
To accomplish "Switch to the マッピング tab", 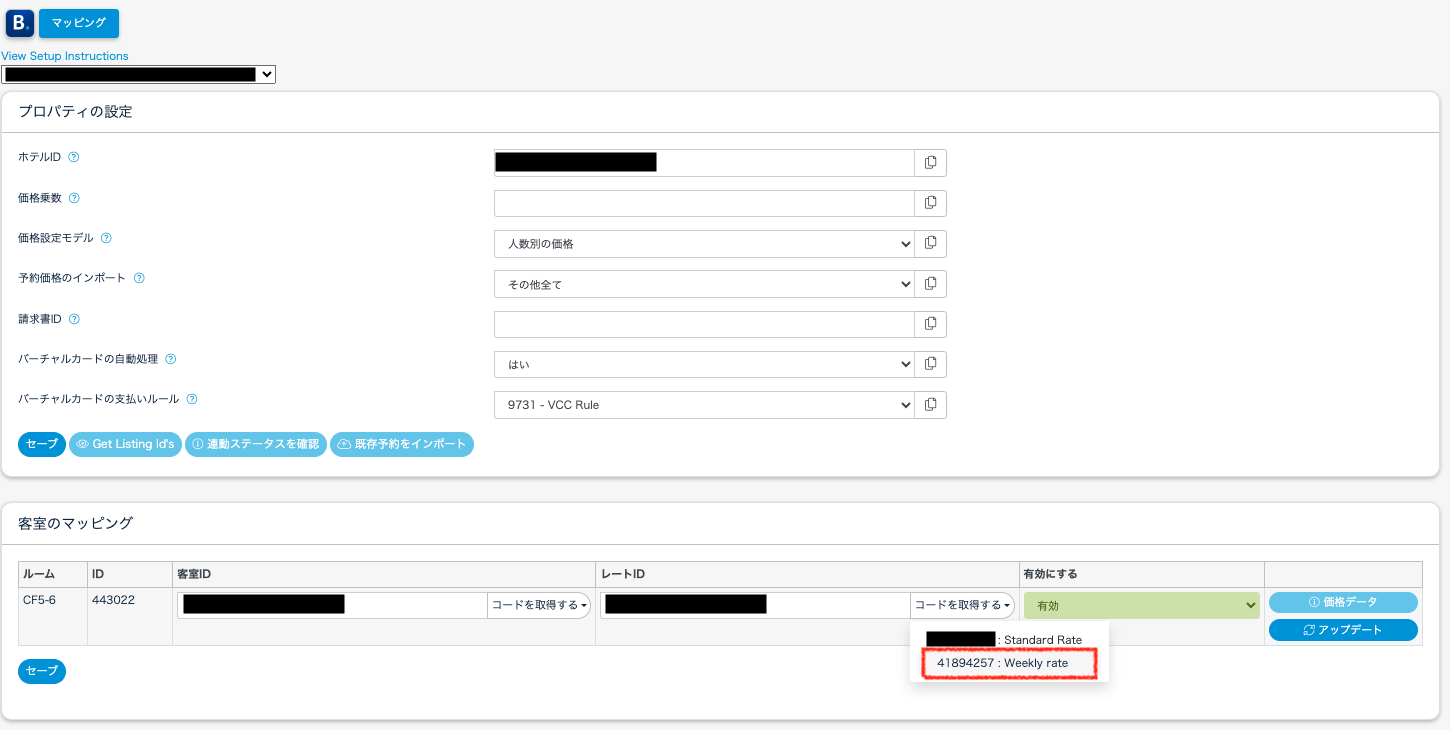I will click(79, 23).
